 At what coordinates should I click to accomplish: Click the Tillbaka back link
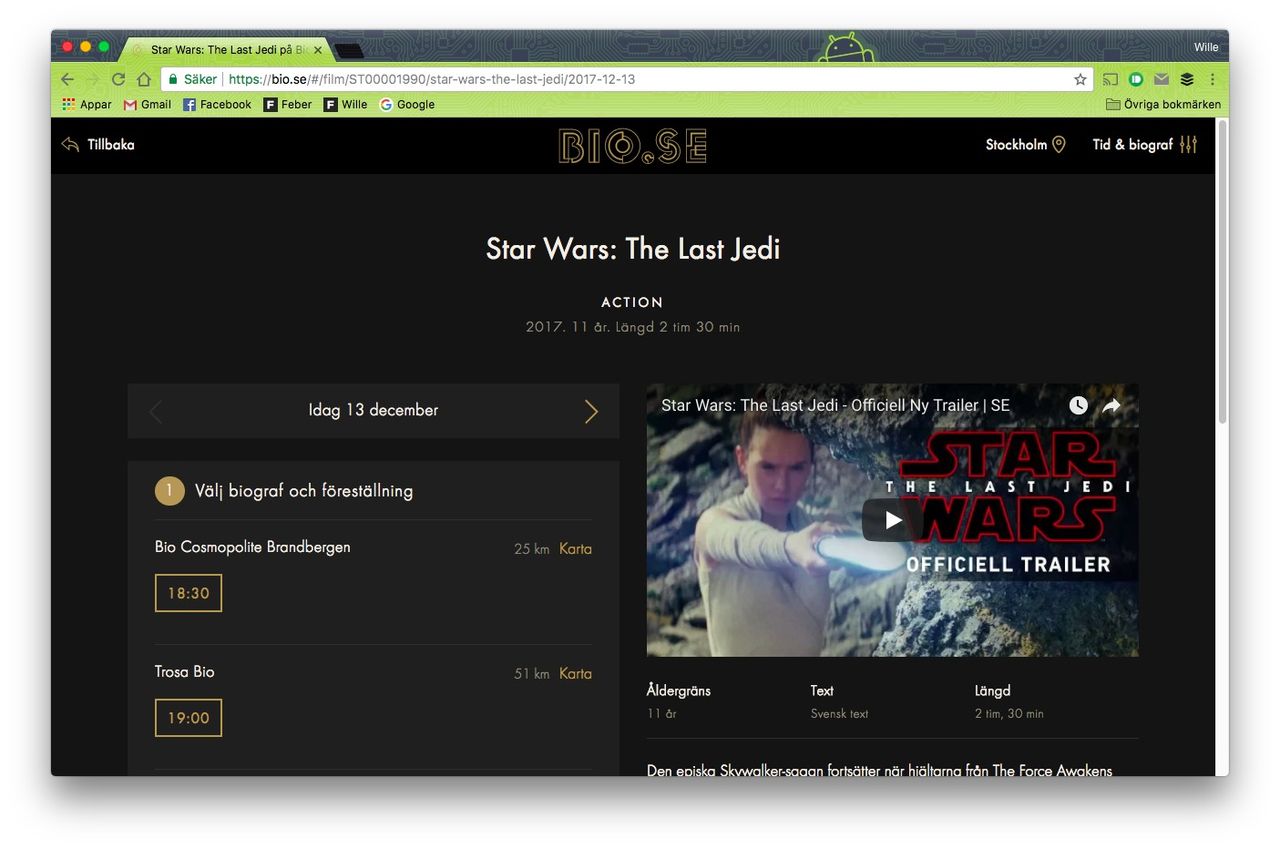coord(97,145)
